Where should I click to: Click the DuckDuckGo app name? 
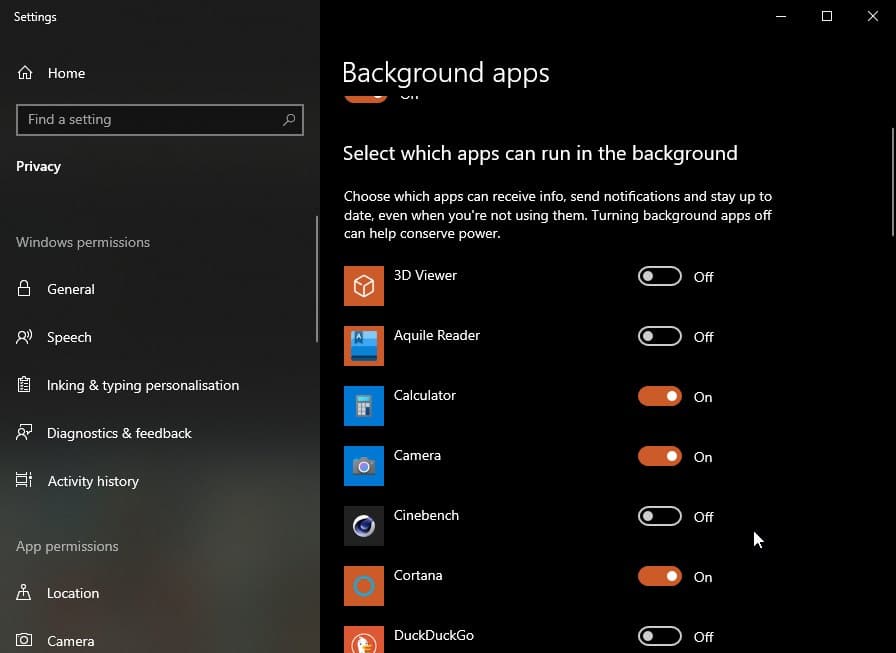[434, 635]
